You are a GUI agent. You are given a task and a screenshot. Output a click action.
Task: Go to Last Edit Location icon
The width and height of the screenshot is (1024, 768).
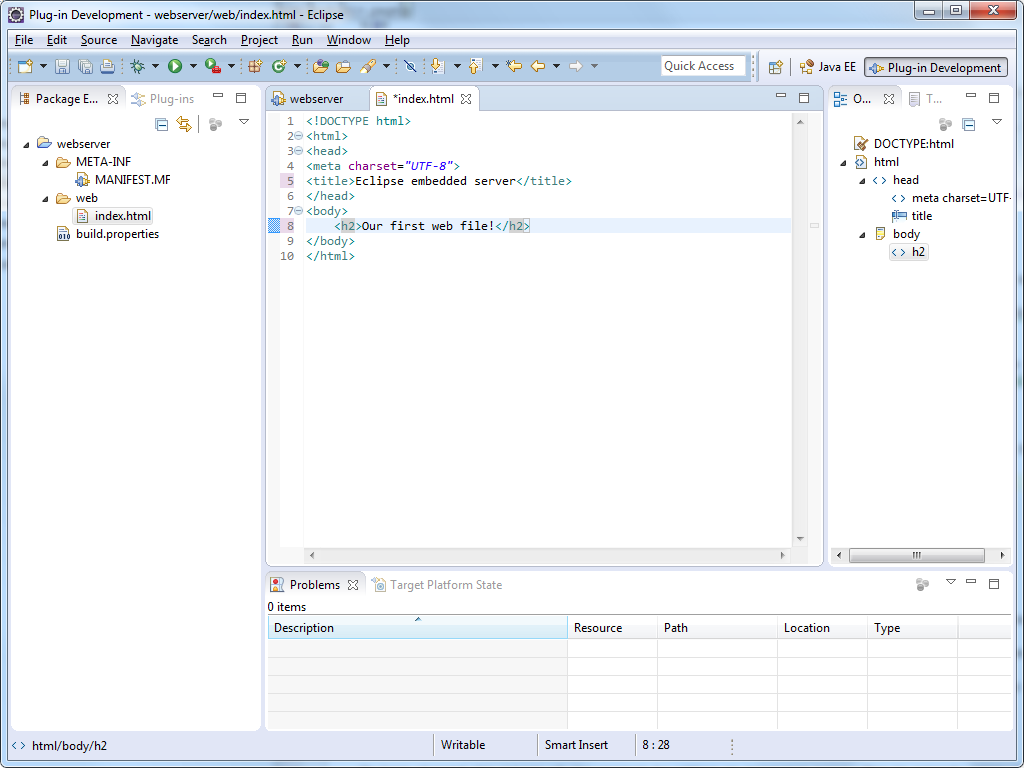click(x=514, y=66)
